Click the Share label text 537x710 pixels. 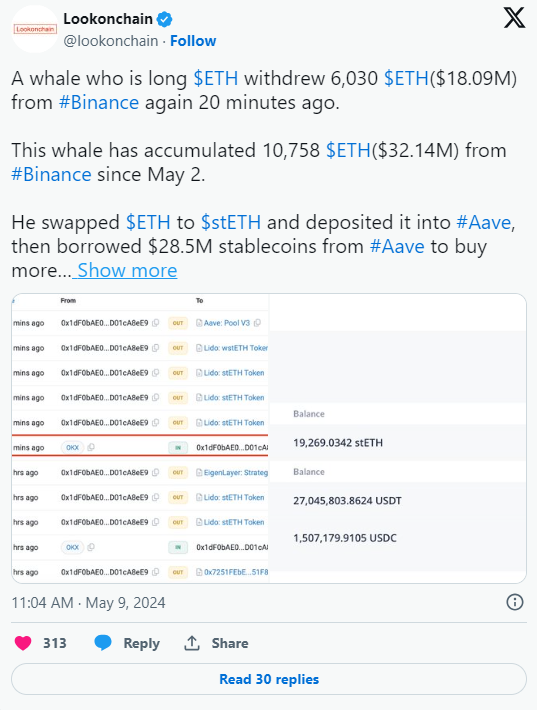230,643
